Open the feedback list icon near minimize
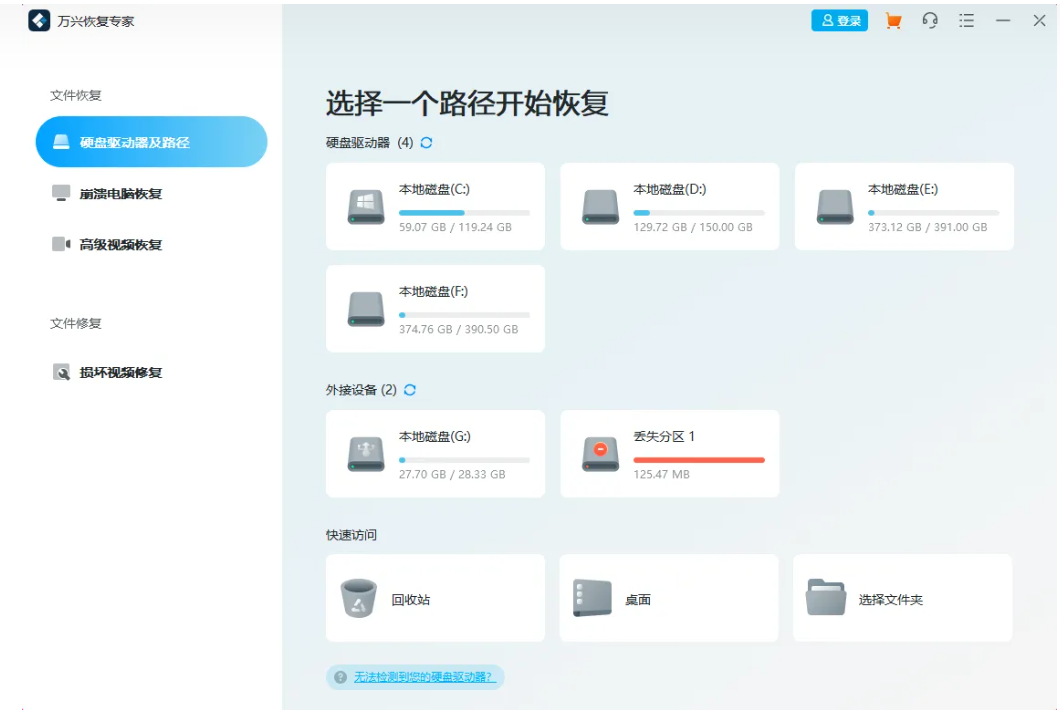The width and height of the screenshot is (1060, 714). pyautogui.click(x=966, y=20)
